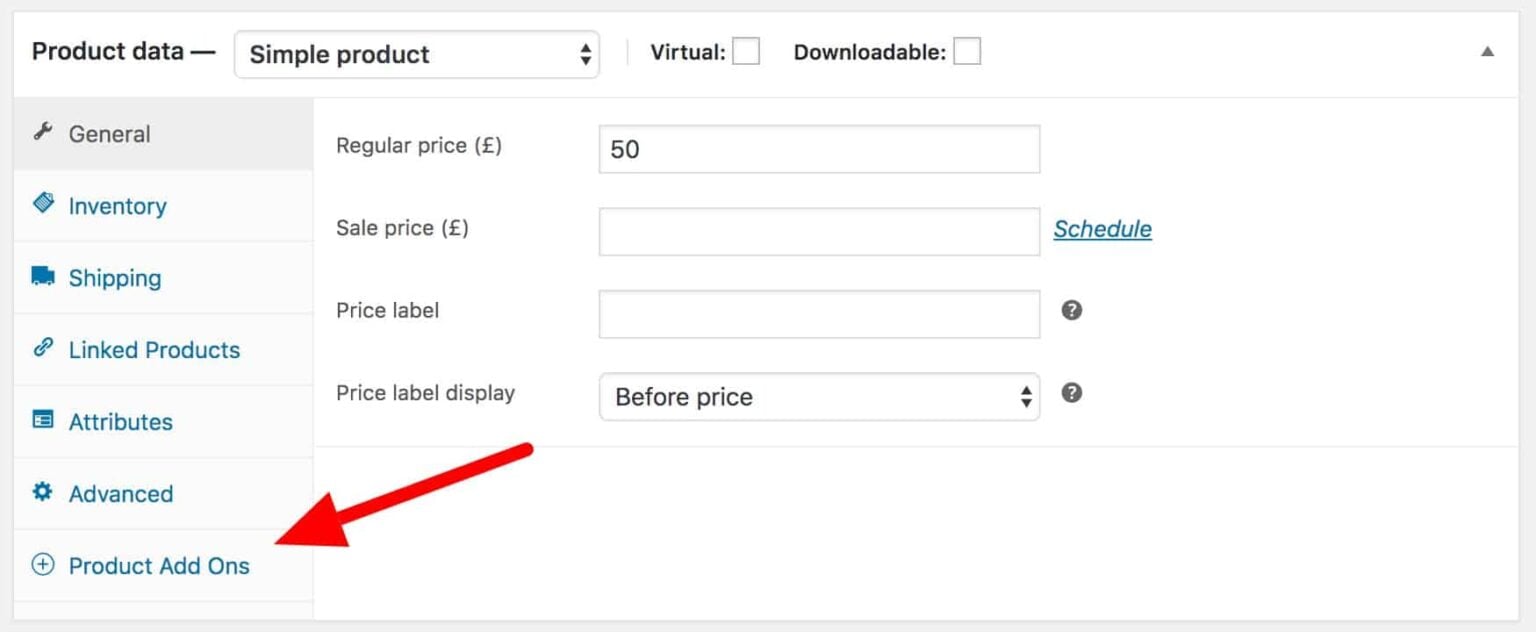Select the empty Sale price field
This screenshot has height=632, width=1536.
pyautogui.click(x=819, y=231)
